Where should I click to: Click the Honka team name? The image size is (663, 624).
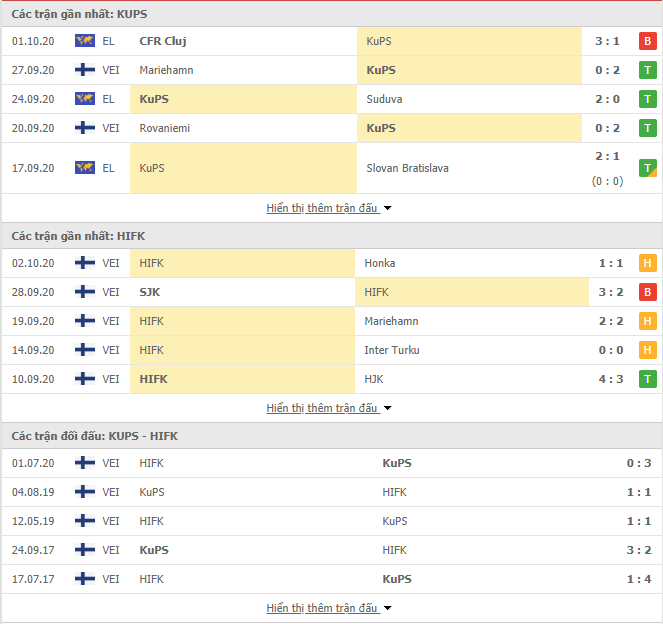point(380,263)
